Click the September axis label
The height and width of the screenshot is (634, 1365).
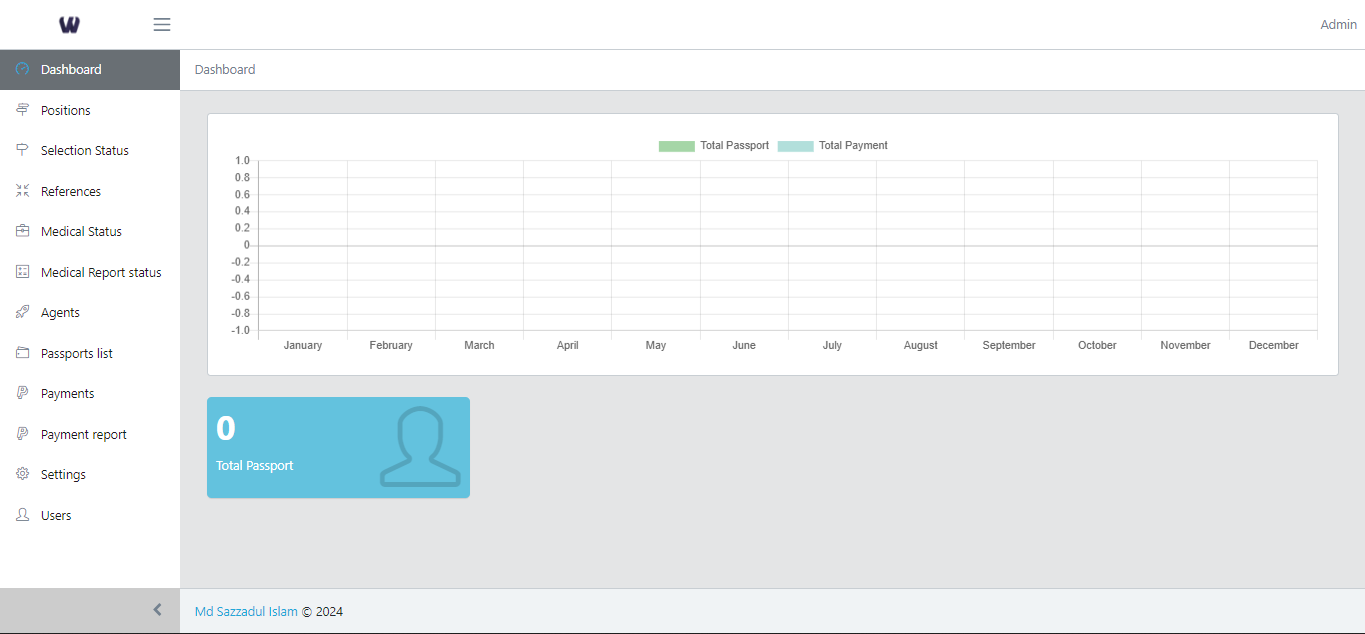pyautogui.click(x=1009, y=345)
